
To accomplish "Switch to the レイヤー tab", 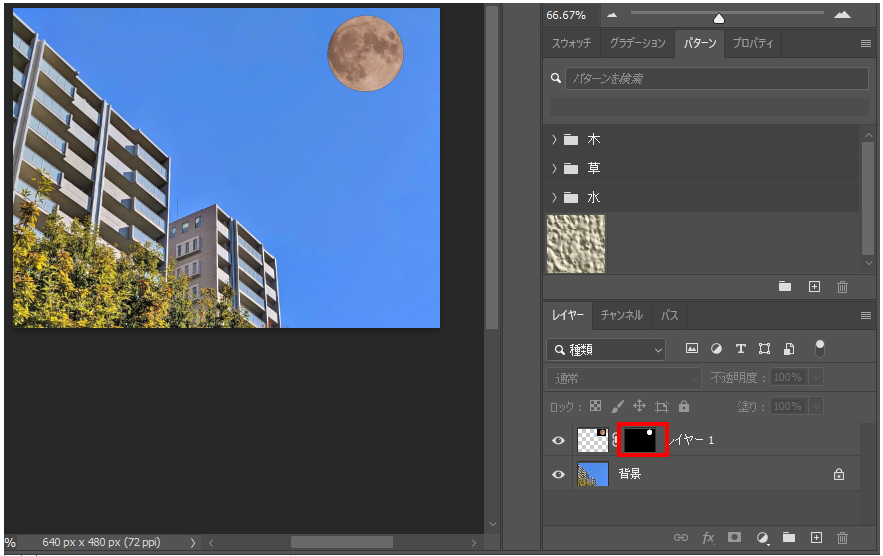I will pos(567,315).
